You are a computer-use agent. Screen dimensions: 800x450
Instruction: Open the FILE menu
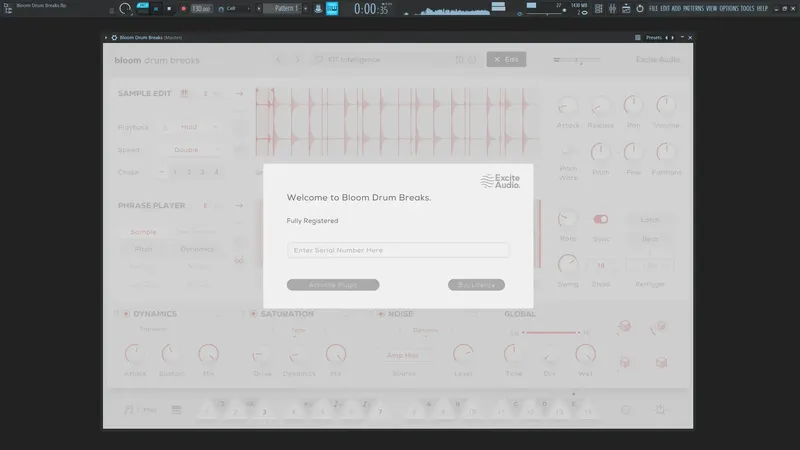click(653, 9)
